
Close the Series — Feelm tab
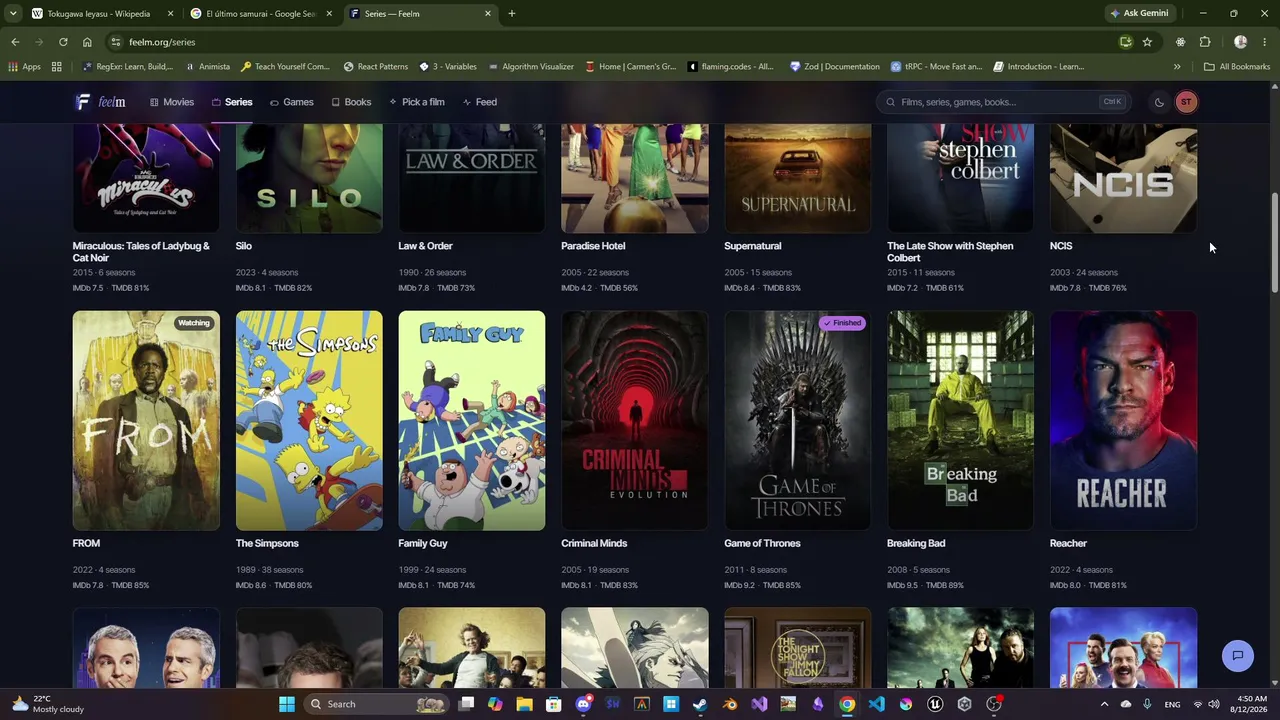coord(488,14)
